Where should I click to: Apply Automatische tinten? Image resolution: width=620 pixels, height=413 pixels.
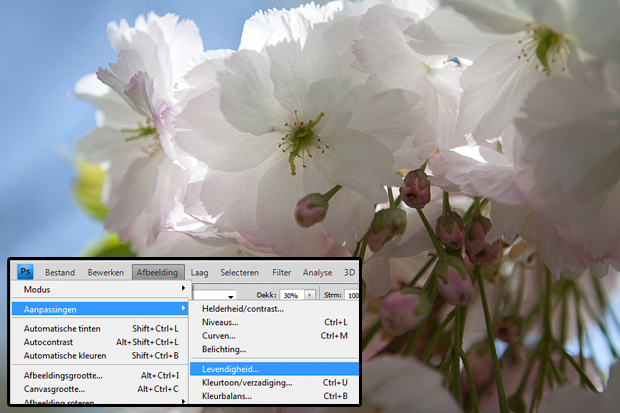point(101,328)
